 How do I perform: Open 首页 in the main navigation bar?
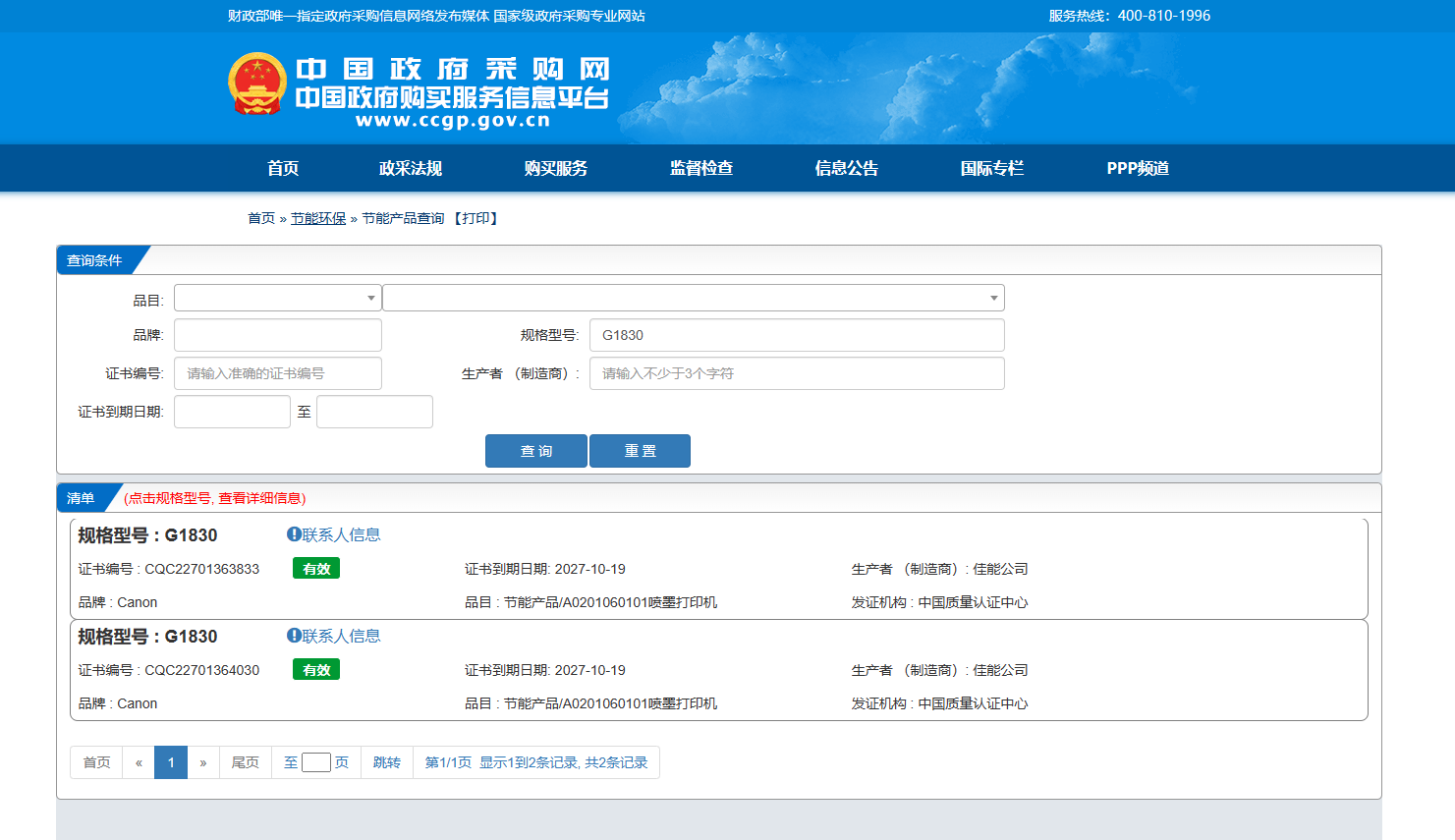(x=283, y=168)
